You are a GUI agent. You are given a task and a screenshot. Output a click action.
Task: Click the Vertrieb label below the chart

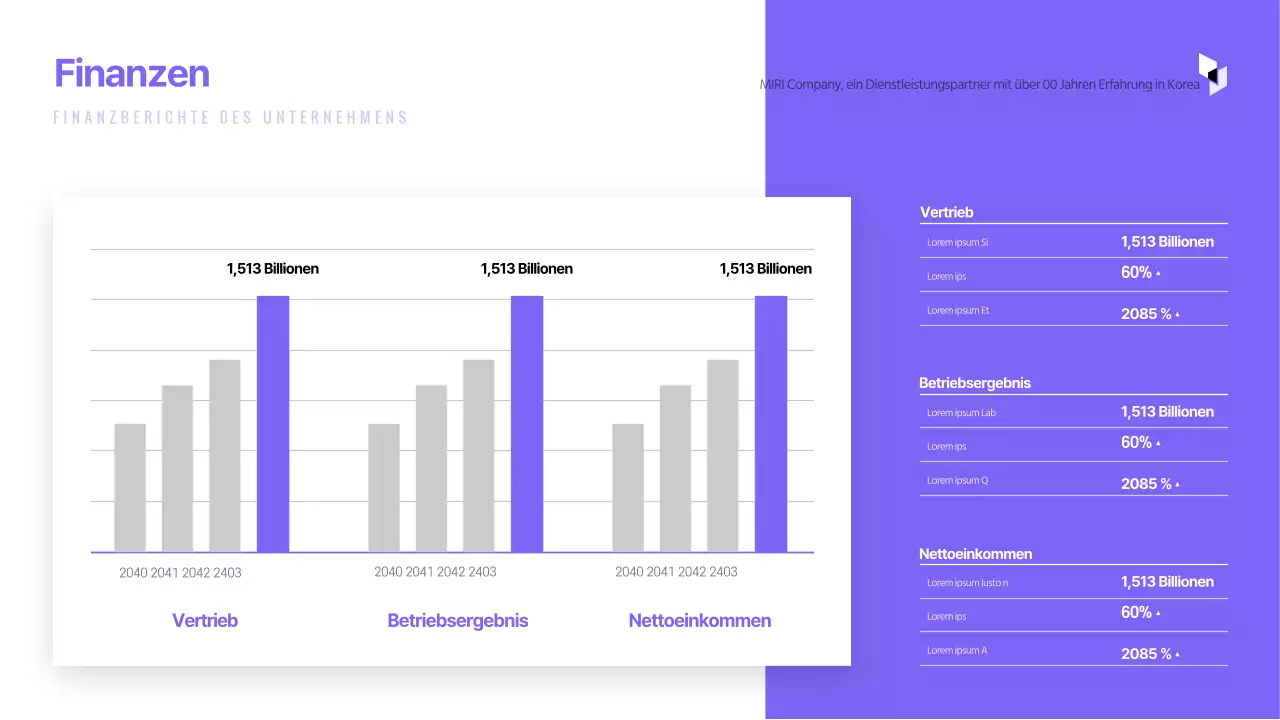click(205, 620)
